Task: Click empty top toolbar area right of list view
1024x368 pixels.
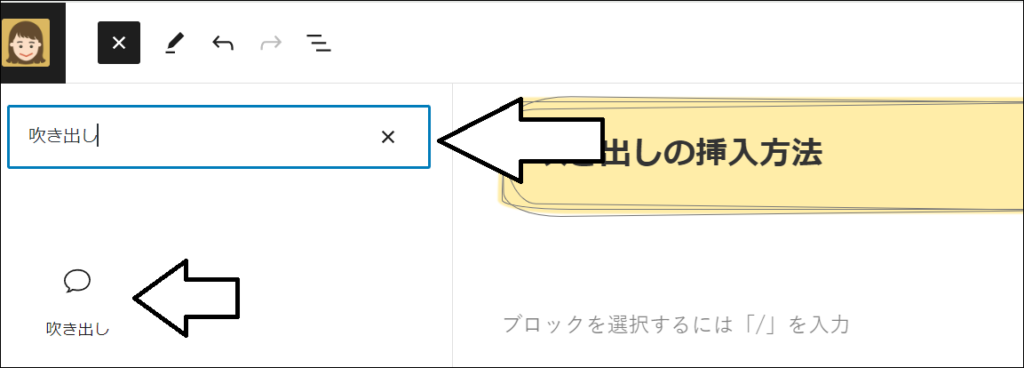Action: pyautogui.click(x=653, y=44)
